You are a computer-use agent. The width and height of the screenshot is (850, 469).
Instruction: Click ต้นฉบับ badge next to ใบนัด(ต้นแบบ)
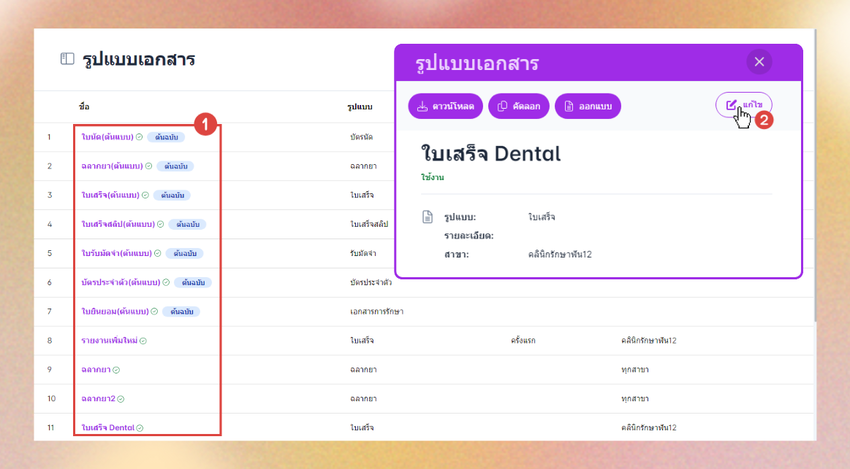tap(166, 137)
